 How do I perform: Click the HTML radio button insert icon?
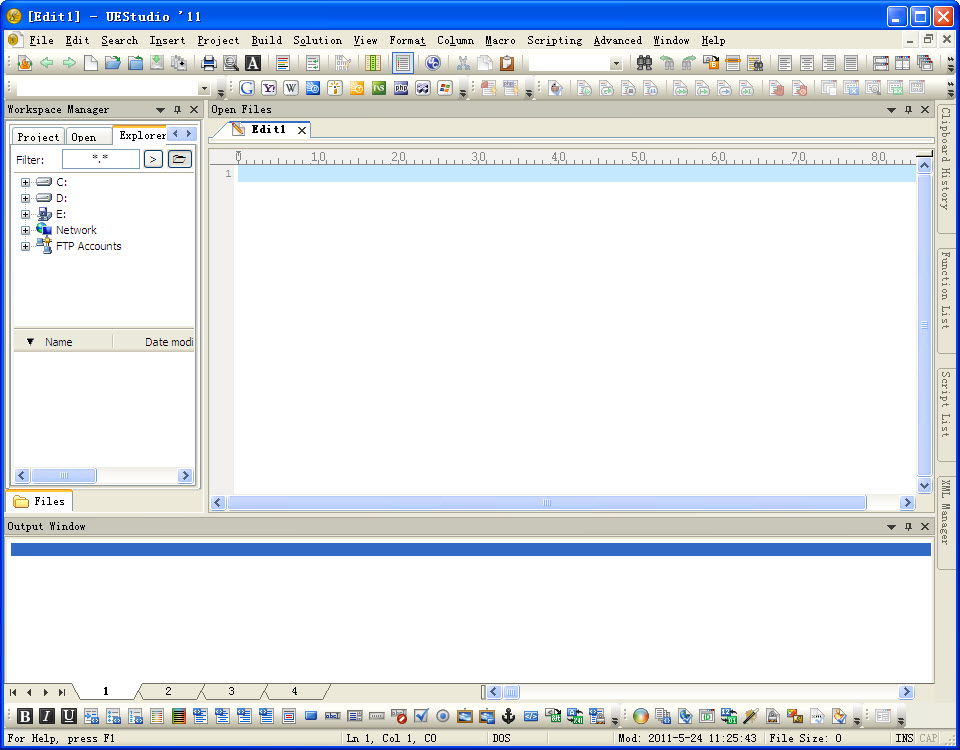tap(443, 716)
